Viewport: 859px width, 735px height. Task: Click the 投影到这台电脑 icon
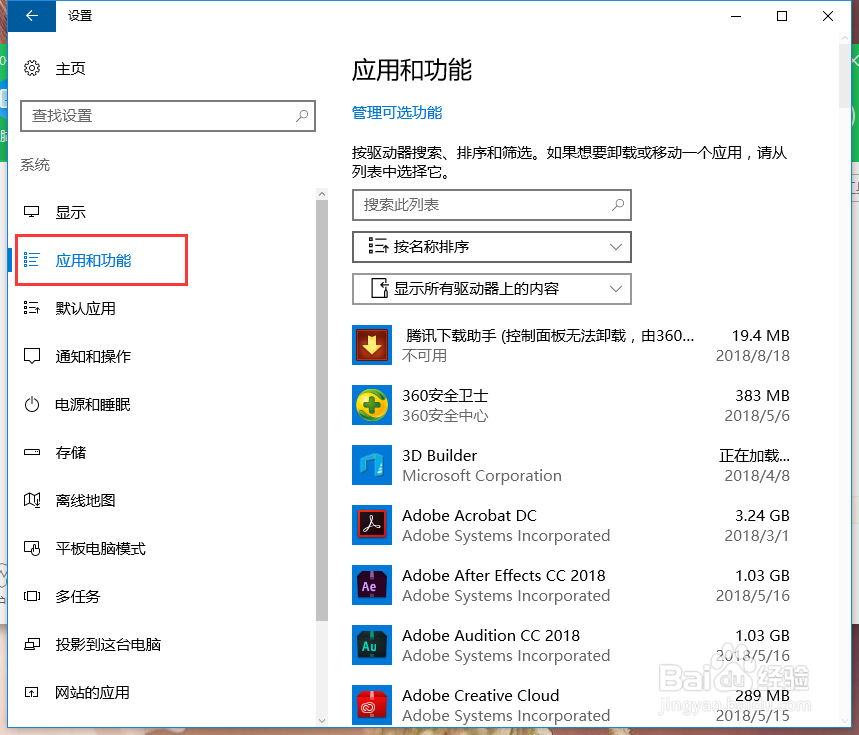click(x=32, y=644)
